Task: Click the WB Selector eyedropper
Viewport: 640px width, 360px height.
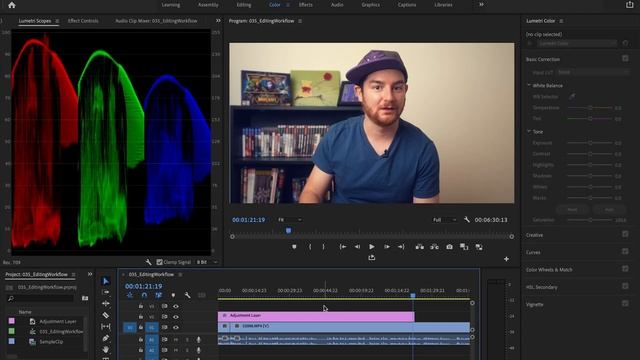Action: pyautogui.click(x=572, y=97)
